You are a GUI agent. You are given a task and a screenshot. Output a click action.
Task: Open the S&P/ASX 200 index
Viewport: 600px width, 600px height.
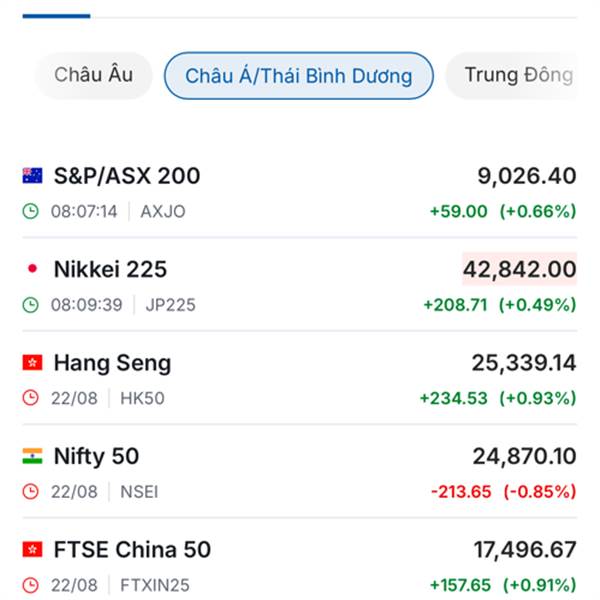[300, 193]
